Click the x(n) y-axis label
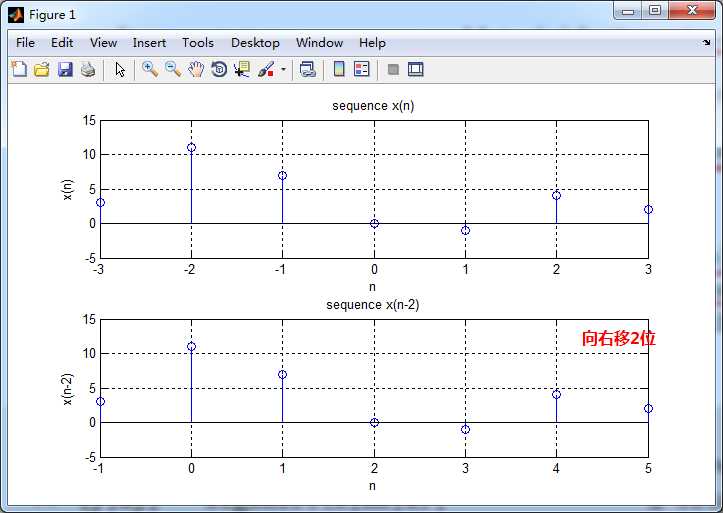The height and width of the screenshot is (513, 723). 67,189
